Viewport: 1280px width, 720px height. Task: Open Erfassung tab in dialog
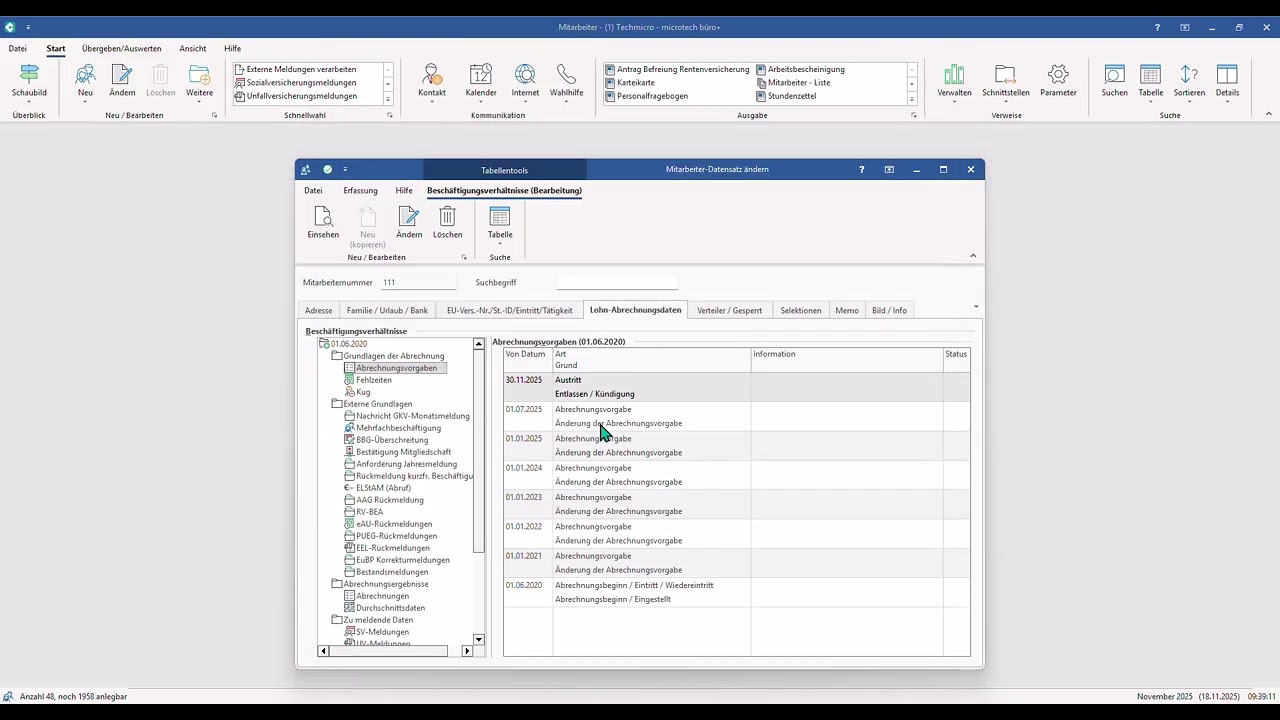pyautogui.click(x=360, y=190)
